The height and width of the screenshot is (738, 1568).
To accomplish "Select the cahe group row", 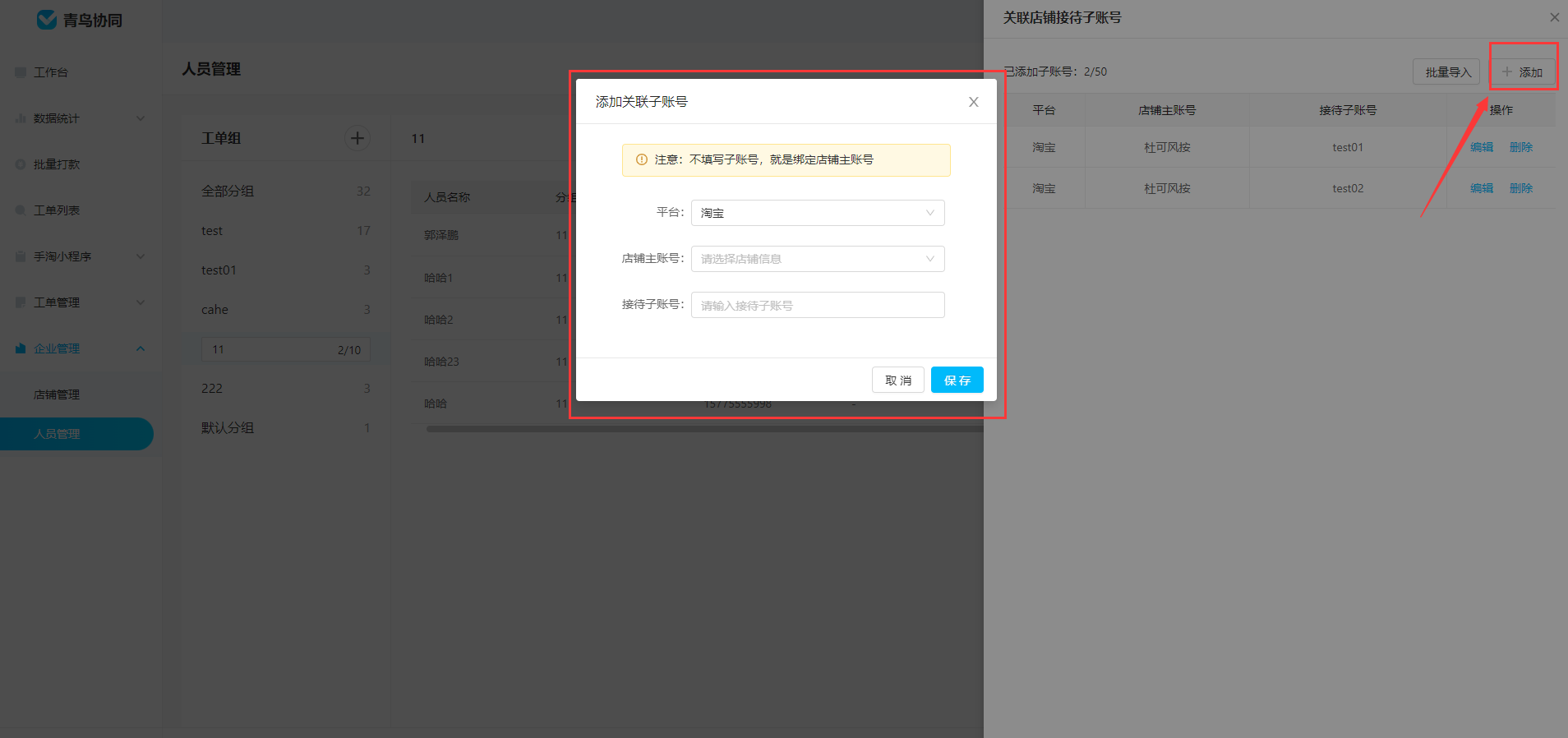I will pyautogui.click(x=286, y=310).
